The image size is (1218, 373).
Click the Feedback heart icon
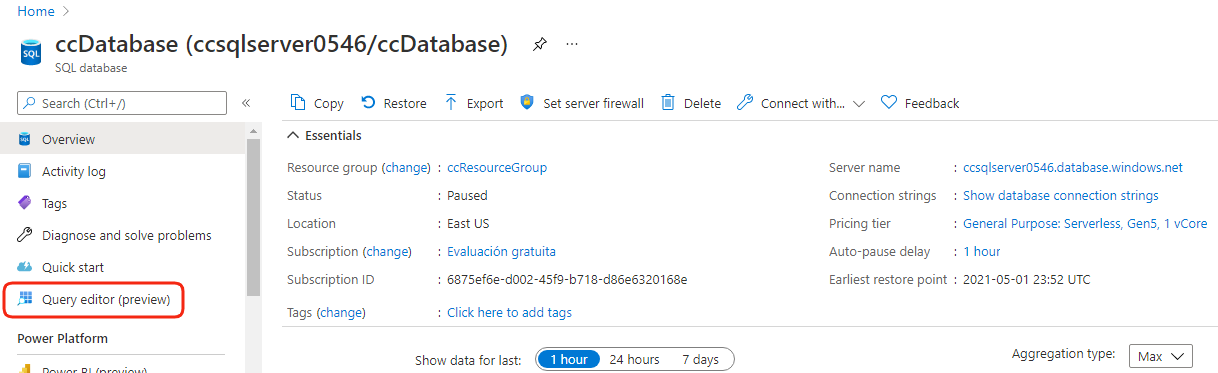[x=889, y=103]
